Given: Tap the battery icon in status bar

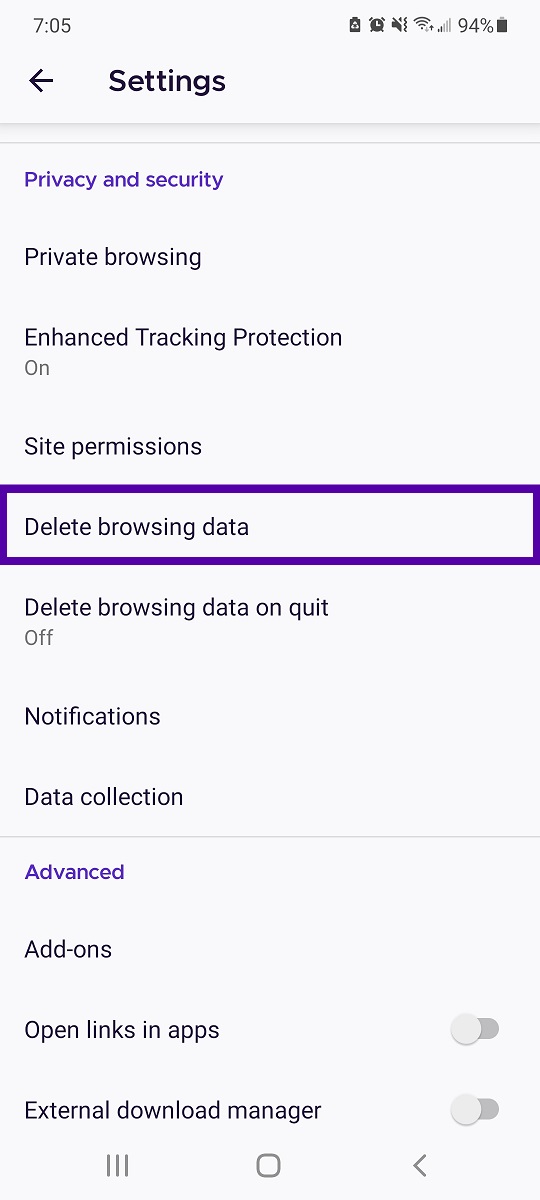Looking at the screenshot, I should 502,26.
